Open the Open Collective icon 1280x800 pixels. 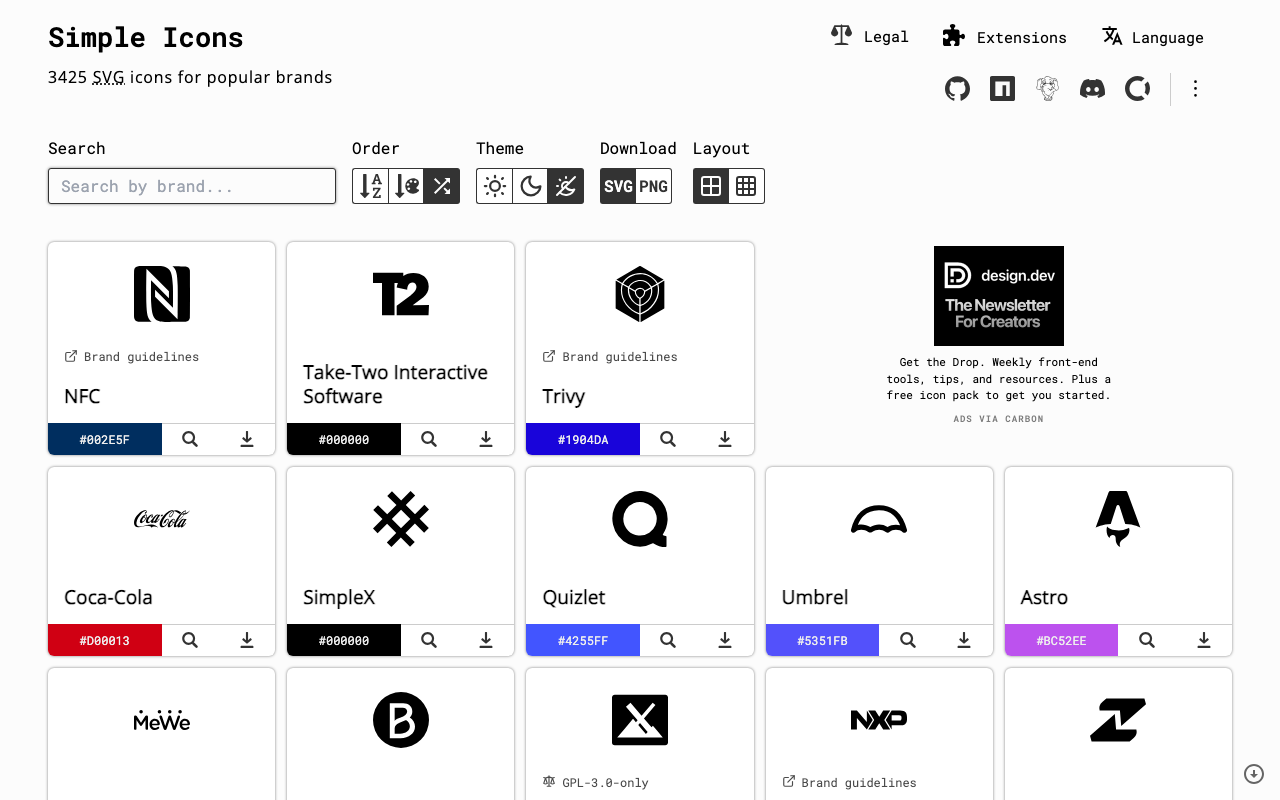[x=1137, y=89]
